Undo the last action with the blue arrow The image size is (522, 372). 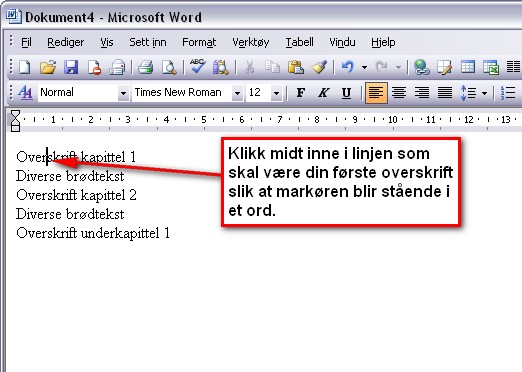point(348,67)
